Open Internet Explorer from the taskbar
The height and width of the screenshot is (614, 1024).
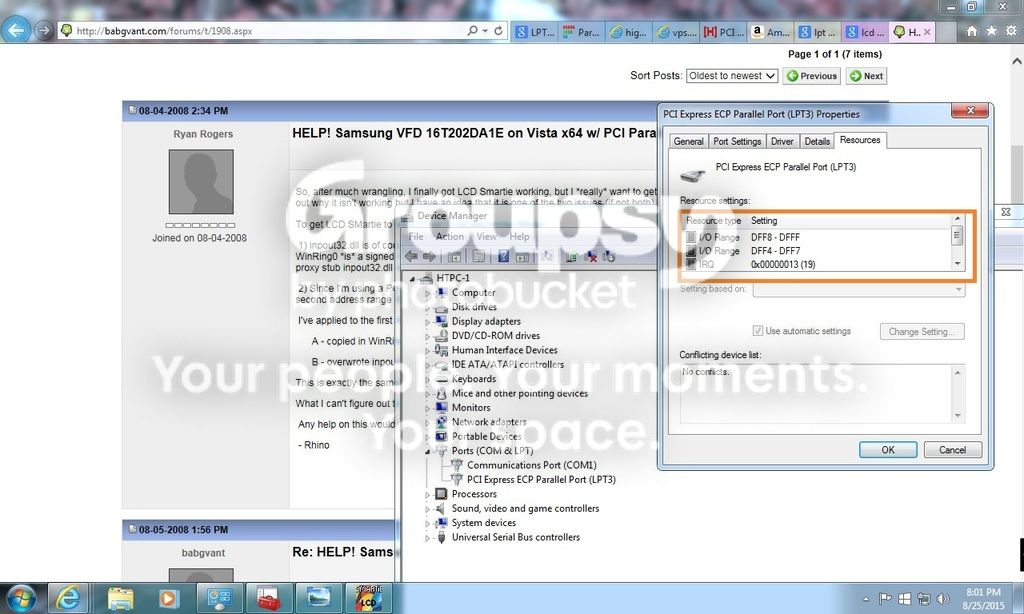[x=68, y=598]
